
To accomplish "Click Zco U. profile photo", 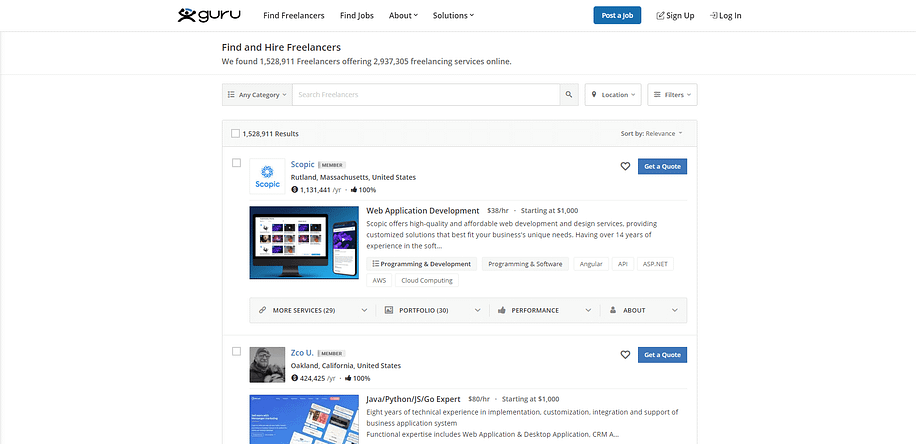I will pos(268,364).
